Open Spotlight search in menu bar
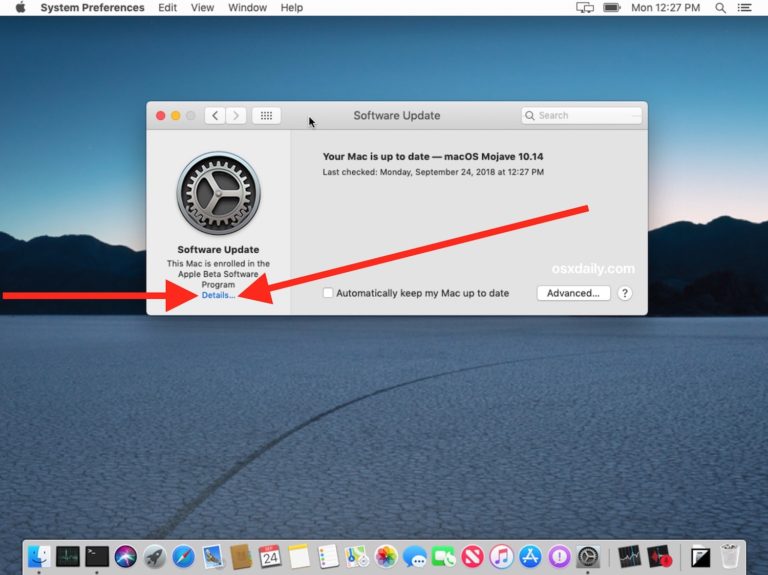Image resolution: width=768 pixels, height=575 pixels. click(x=720, y=8)
